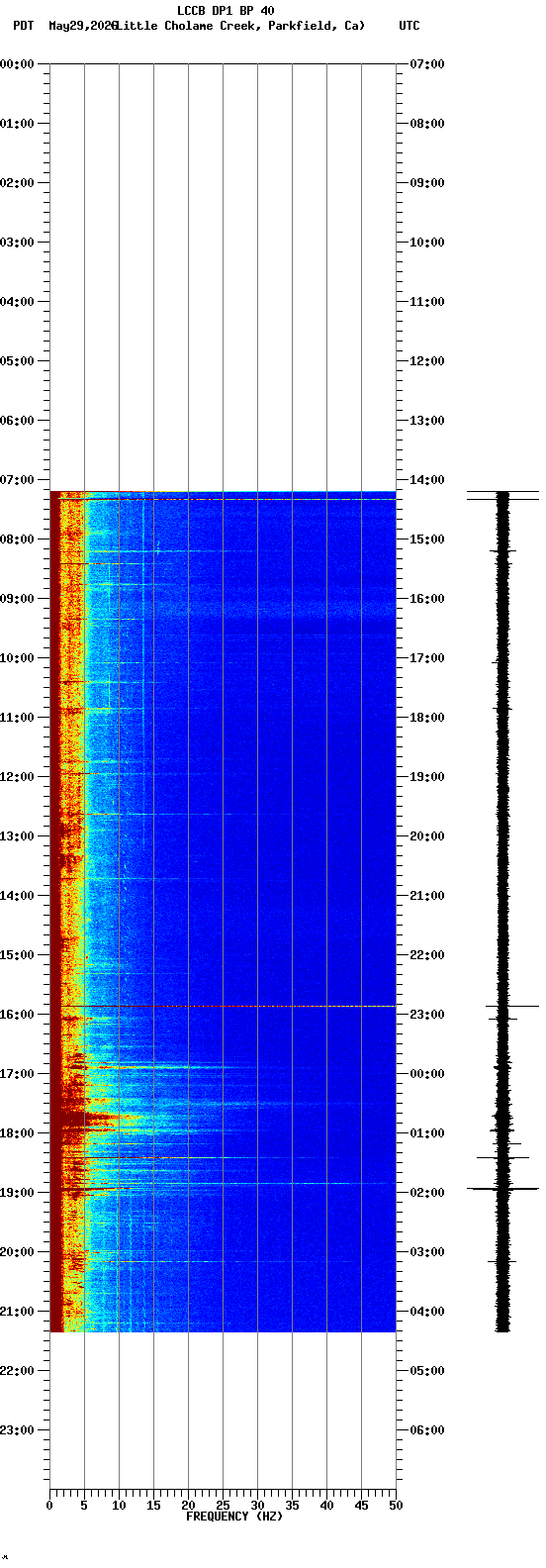Image resolution: width=546 pixels, height=1568 pixels.
Task: Click the 'Little Cholame Creek, Parkfield, Ca' location text
Action: click(240, 26)
